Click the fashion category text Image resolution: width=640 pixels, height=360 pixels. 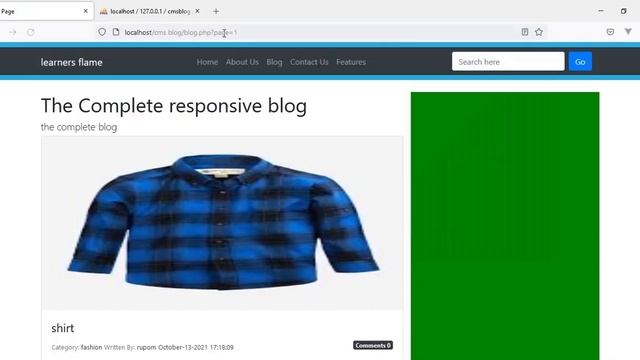tap(91, 347)
